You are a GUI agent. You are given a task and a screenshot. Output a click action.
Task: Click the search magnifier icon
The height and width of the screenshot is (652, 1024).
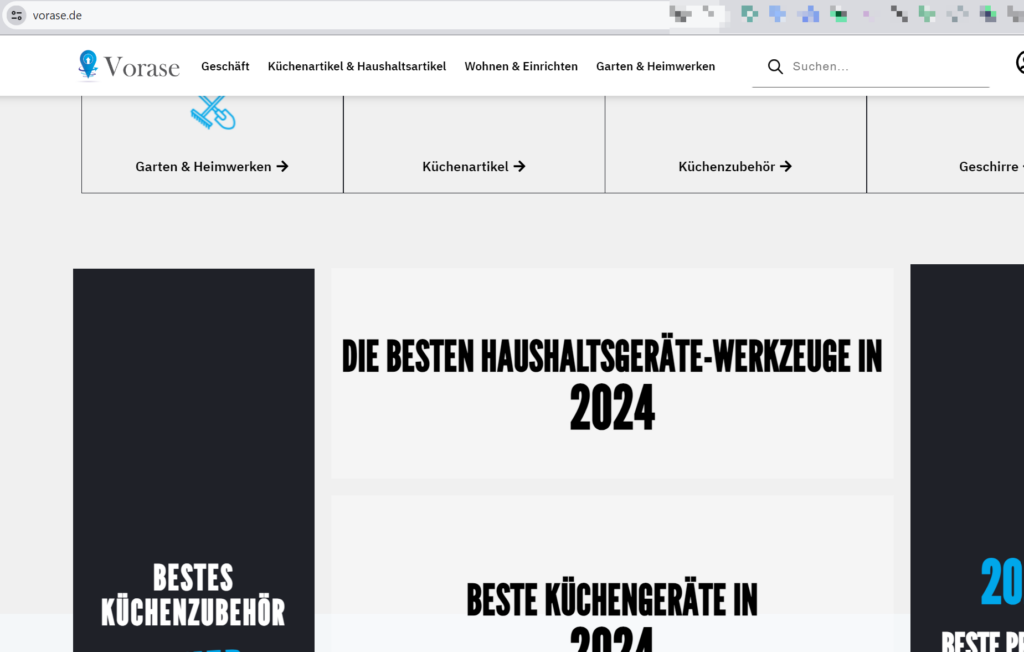pos(775,66)
